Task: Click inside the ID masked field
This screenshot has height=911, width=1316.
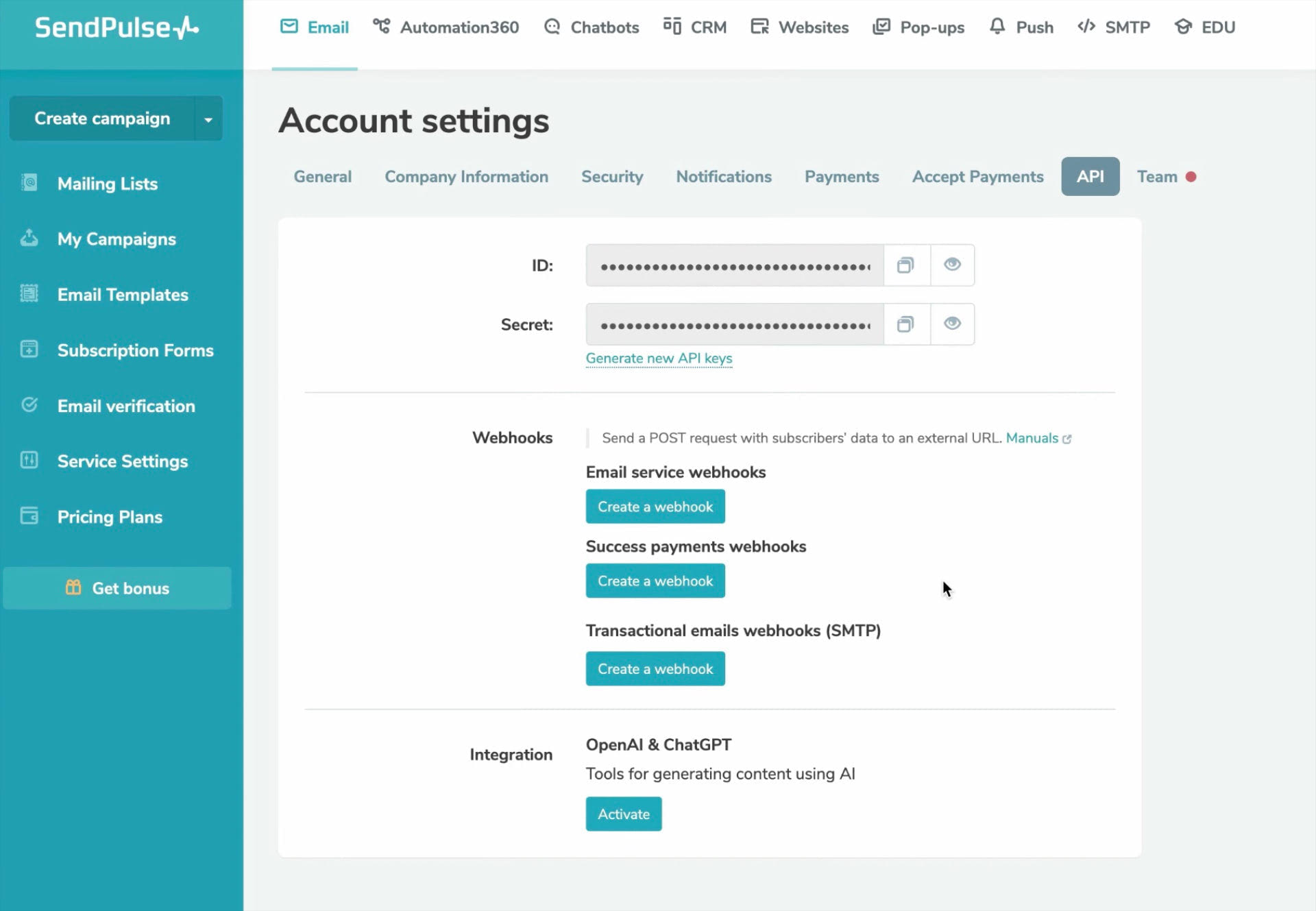Action: pyautogui.click(x=735, y=265)
